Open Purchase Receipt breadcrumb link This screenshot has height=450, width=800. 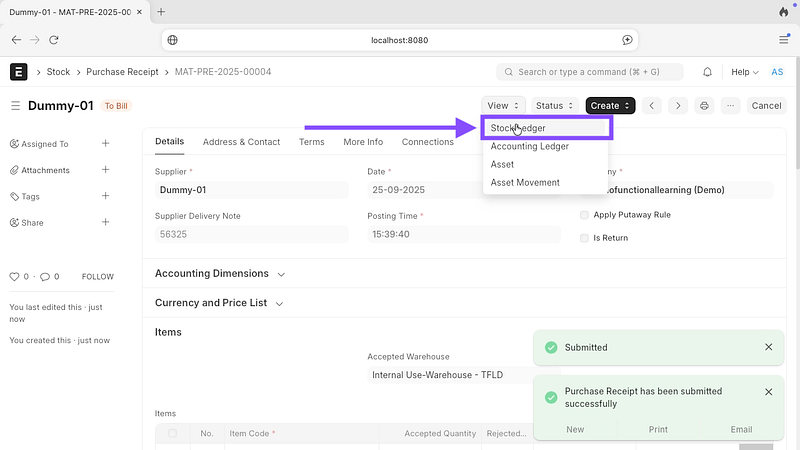pos(122,72)
